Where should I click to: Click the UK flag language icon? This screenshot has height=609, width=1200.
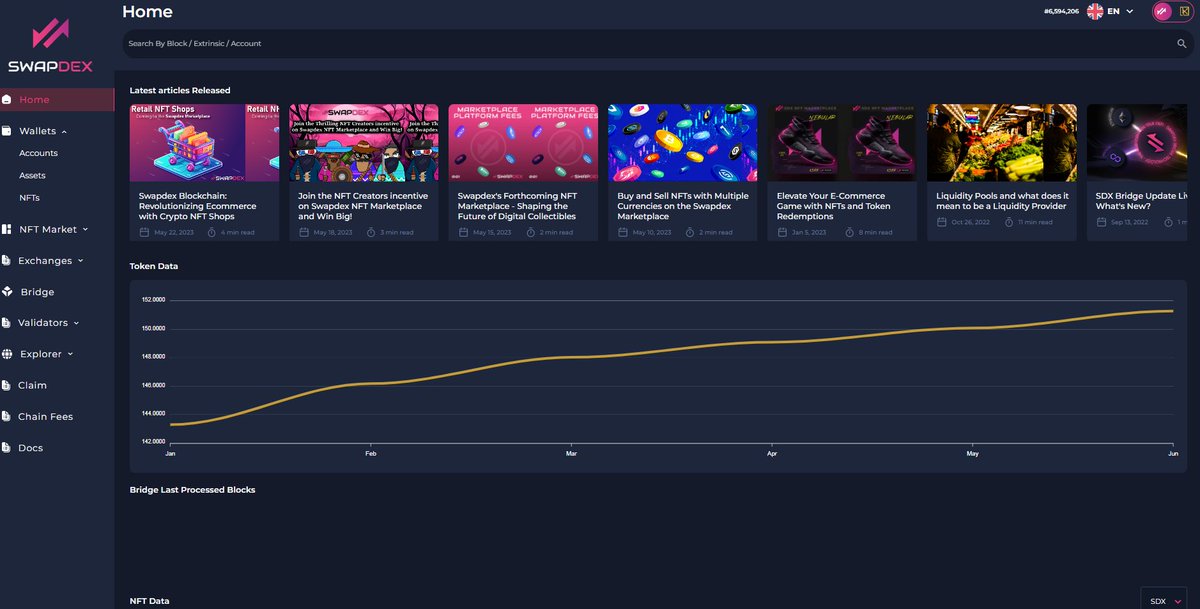[x=1095, y=11]
